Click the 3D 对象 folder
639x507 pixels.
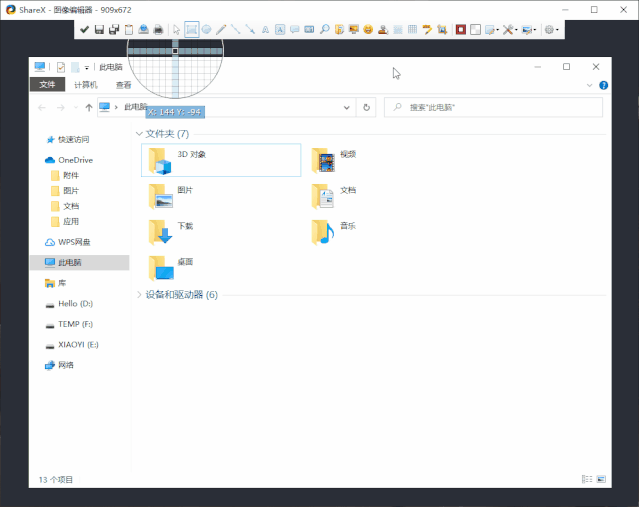[221, 160]
